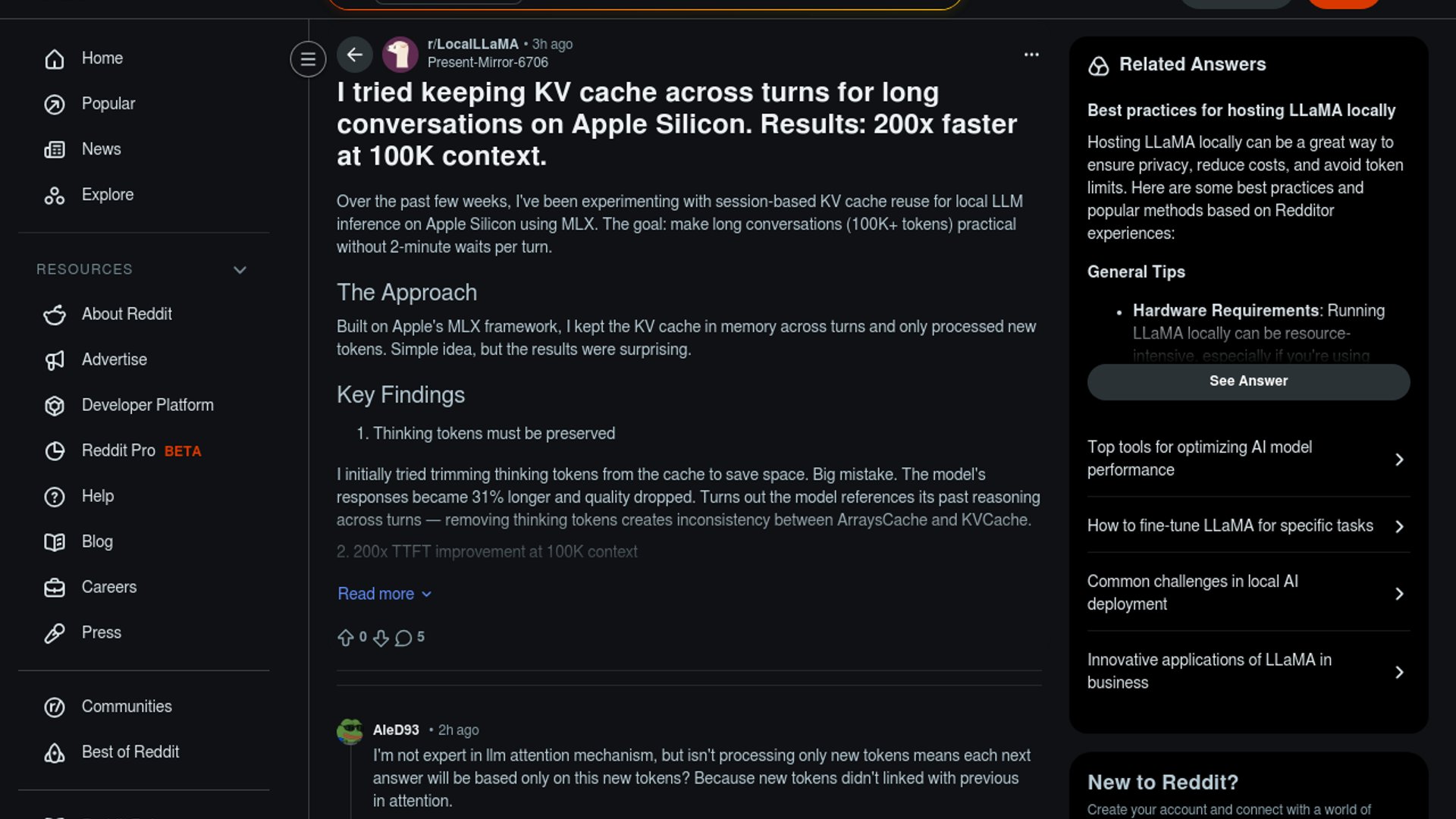1456x819 pixels.
Task: Collapse the left navigation sidebar
Action: 308,59
